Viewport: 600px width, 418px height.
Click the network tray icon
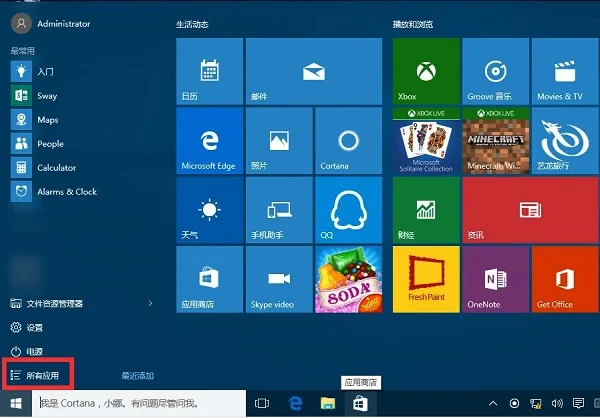pos(536,403)
